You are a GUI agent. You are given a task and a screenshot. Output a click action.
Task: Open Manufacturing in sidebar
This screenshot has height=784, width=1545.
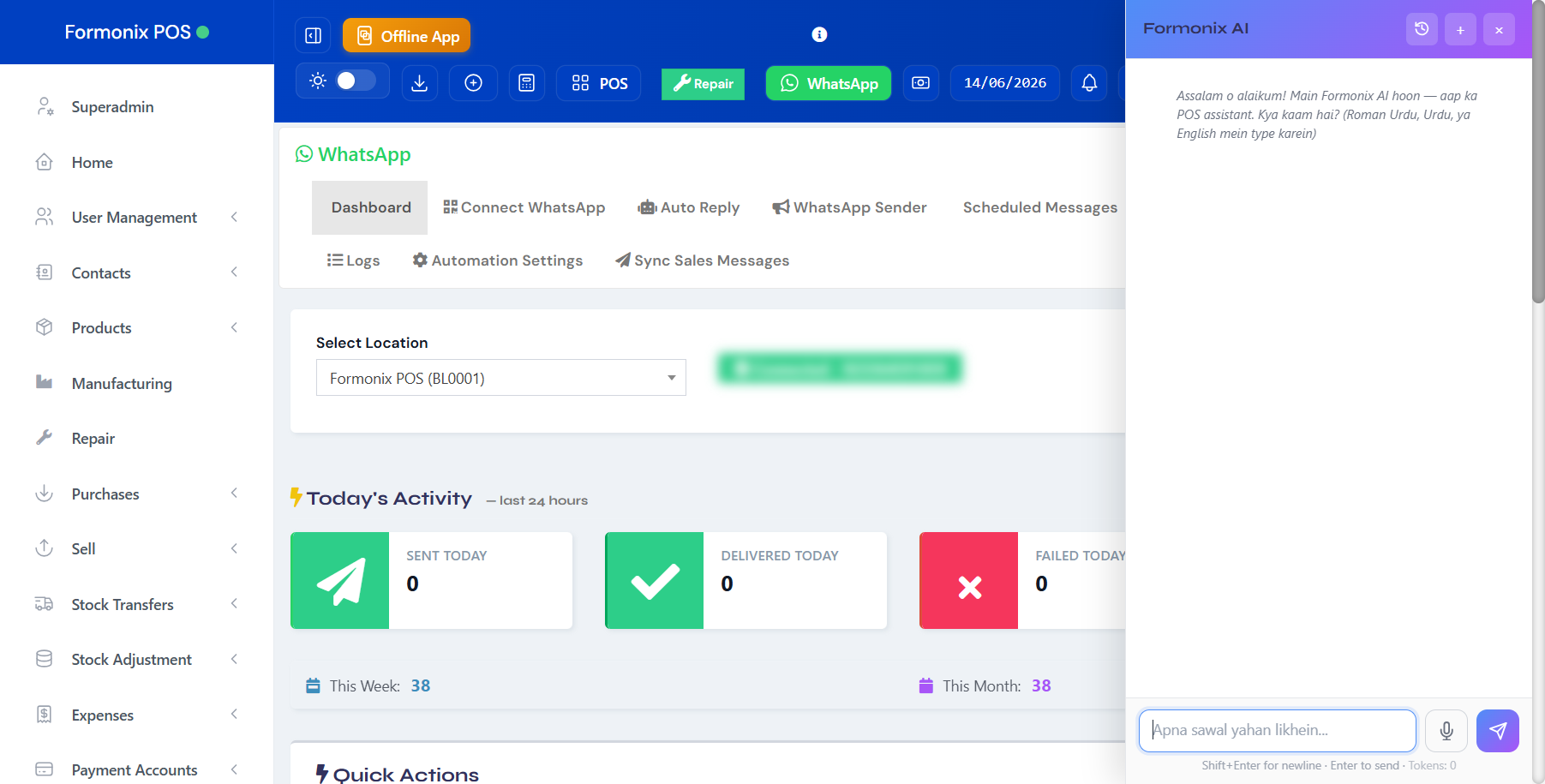pyautogui.click(x=122, y=383)
